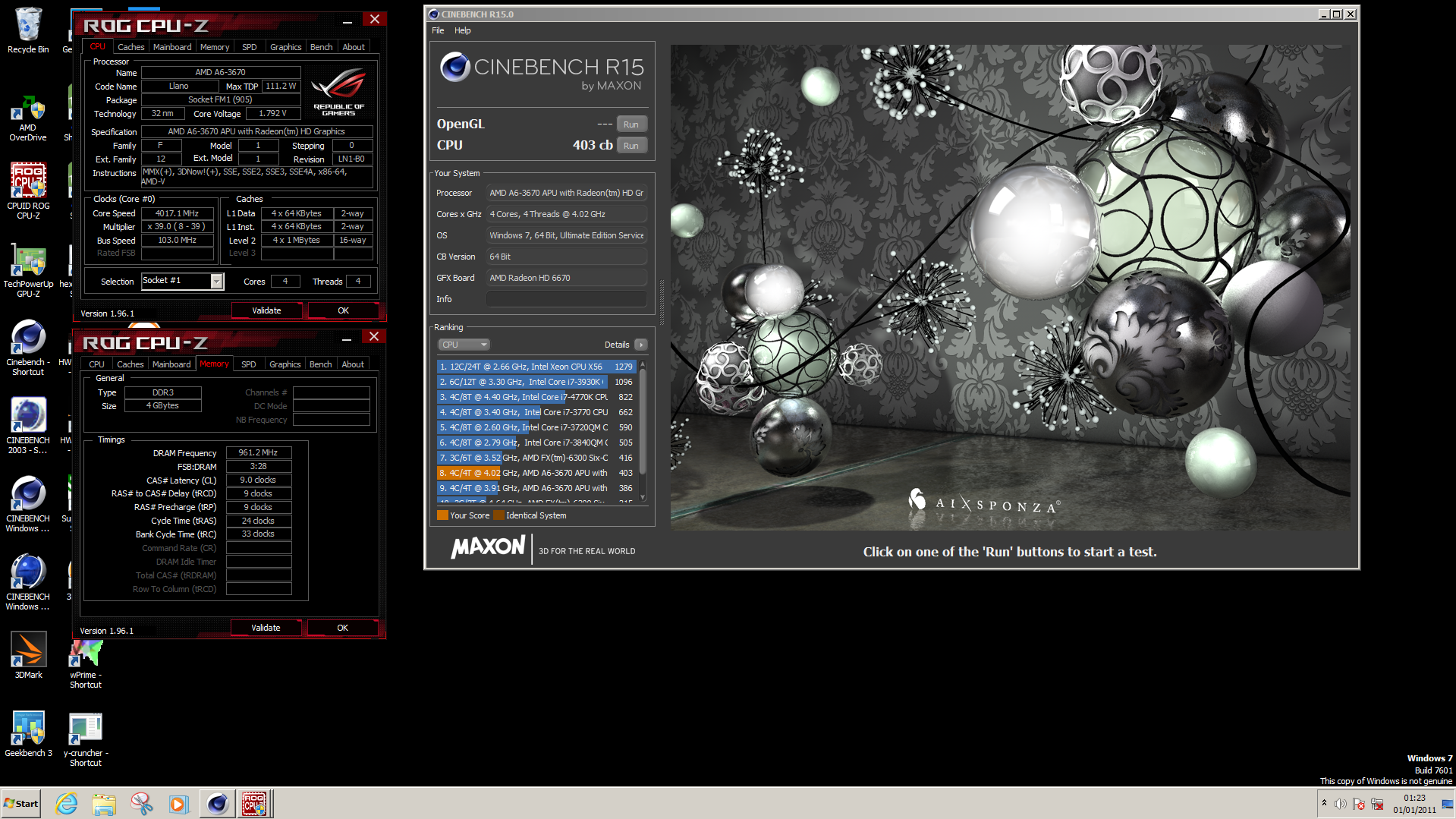1456x819 pixels.
Task: Run the CPU benchmark test
Action: tap(631, 146)
